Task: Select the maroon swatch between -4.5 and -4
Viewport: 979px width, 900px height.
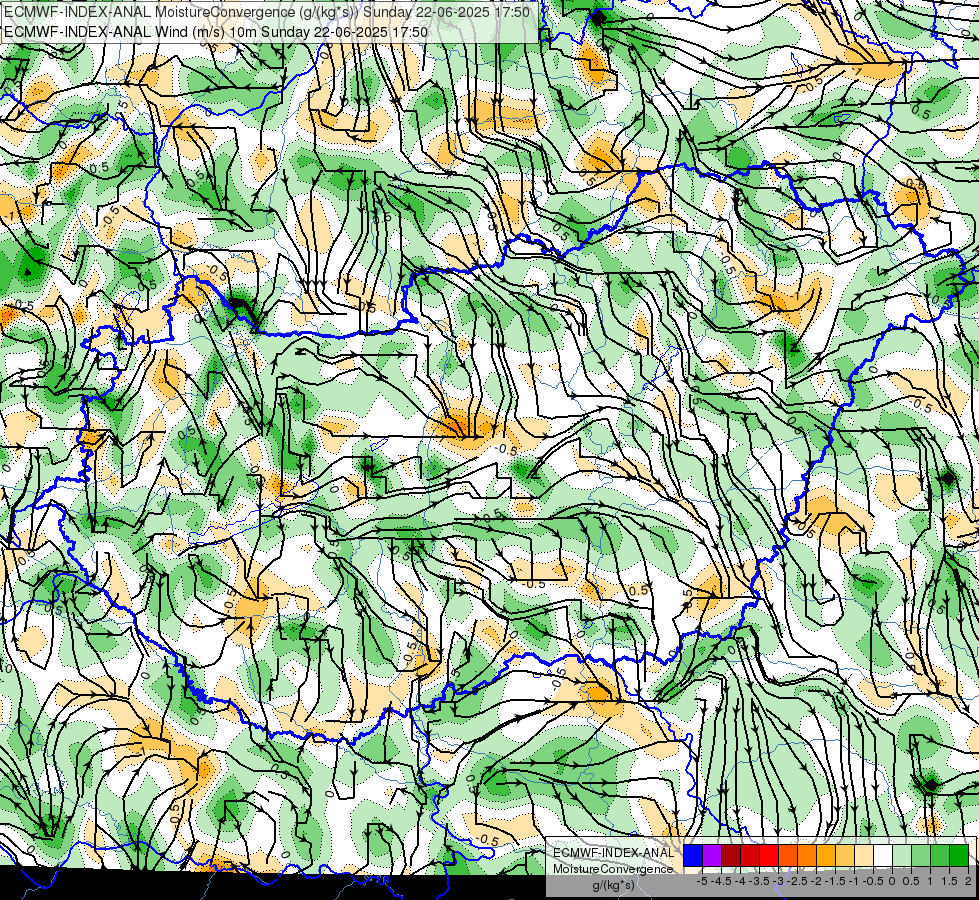Action: (x=731, y=855)
